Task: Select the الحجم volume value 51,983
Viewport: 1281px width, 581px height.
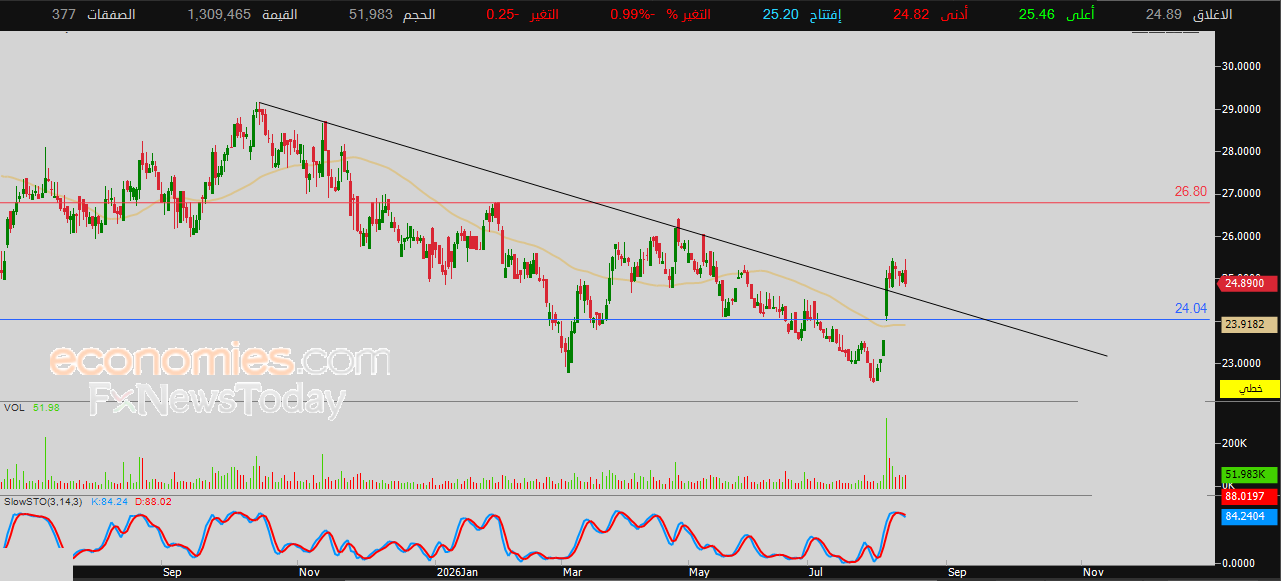Action: pos(370,15)
